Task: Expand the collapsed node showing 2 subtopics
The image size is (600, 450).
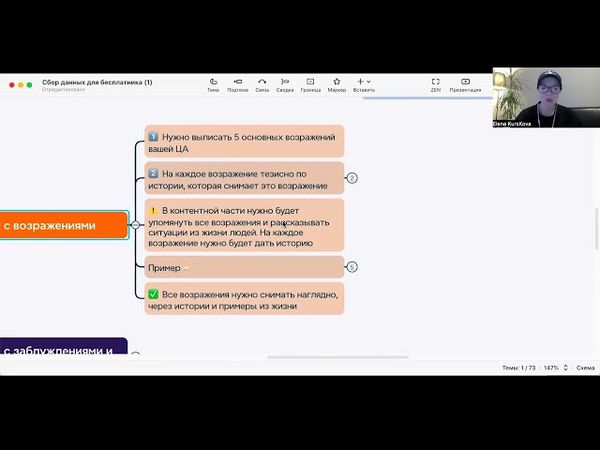Action: 352,178
